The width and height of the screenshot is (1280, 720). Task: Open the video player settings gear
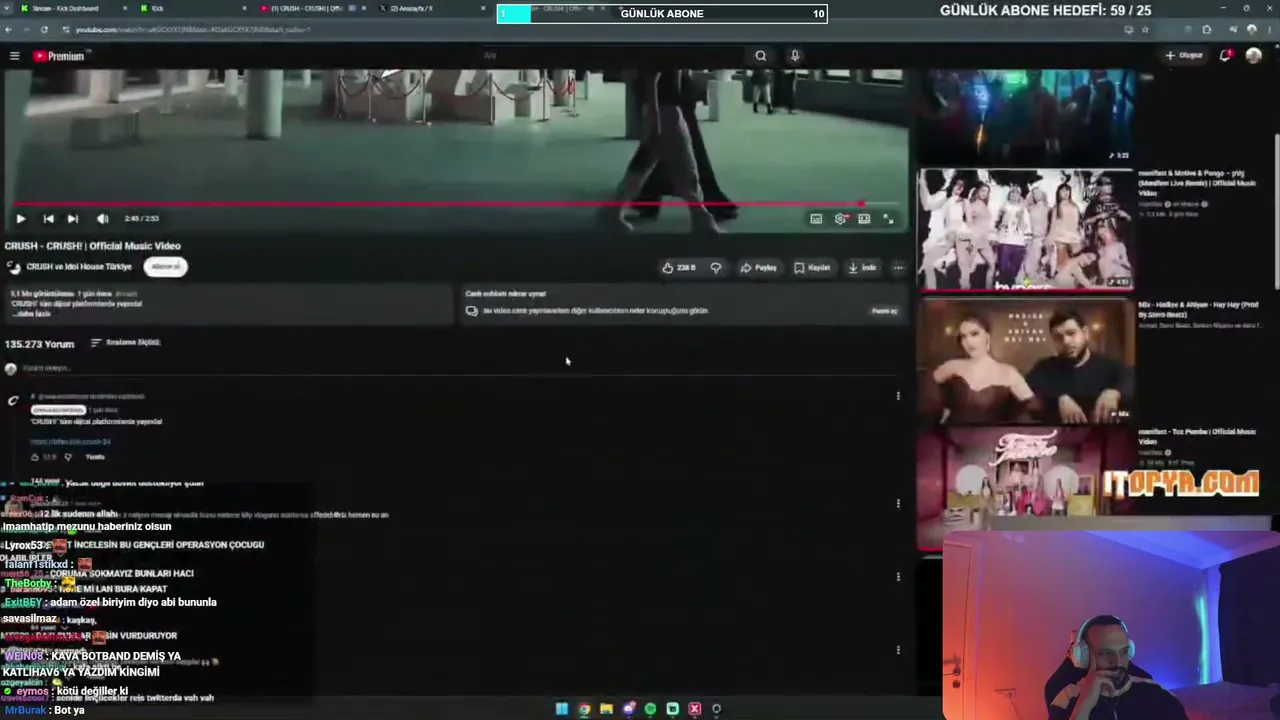(x=840, y=218)
